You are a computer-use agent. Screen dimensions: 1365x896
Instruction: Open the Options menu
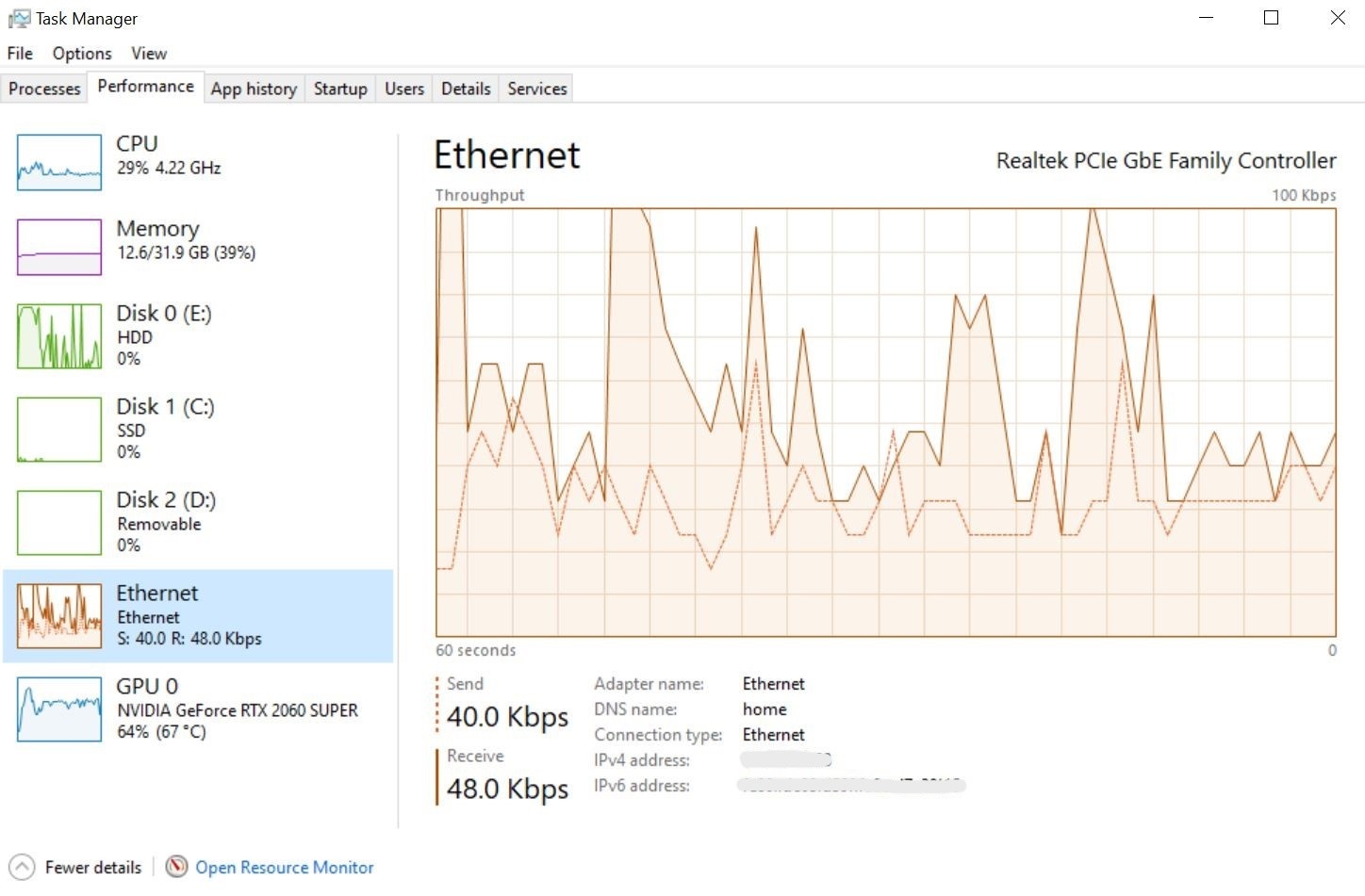(x=82, y=54)
